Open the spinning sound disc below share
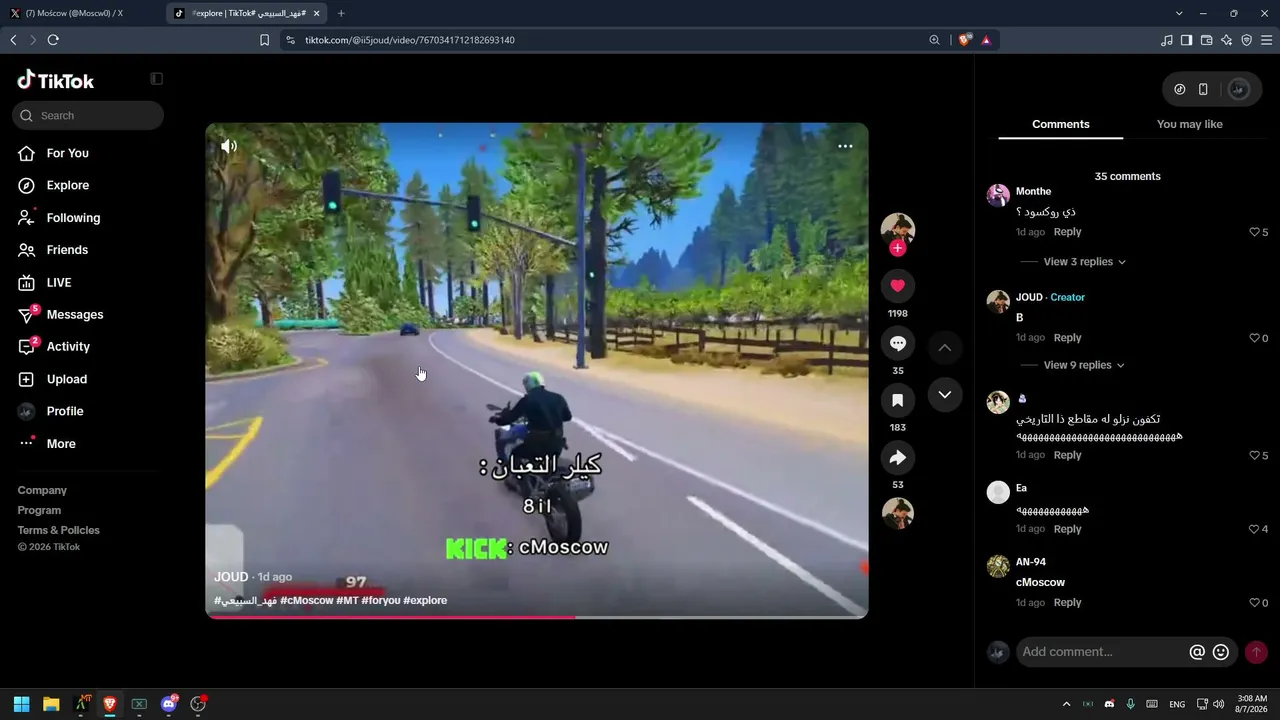The height and width of the screenshot is (720, 1280). click(897, 513)
